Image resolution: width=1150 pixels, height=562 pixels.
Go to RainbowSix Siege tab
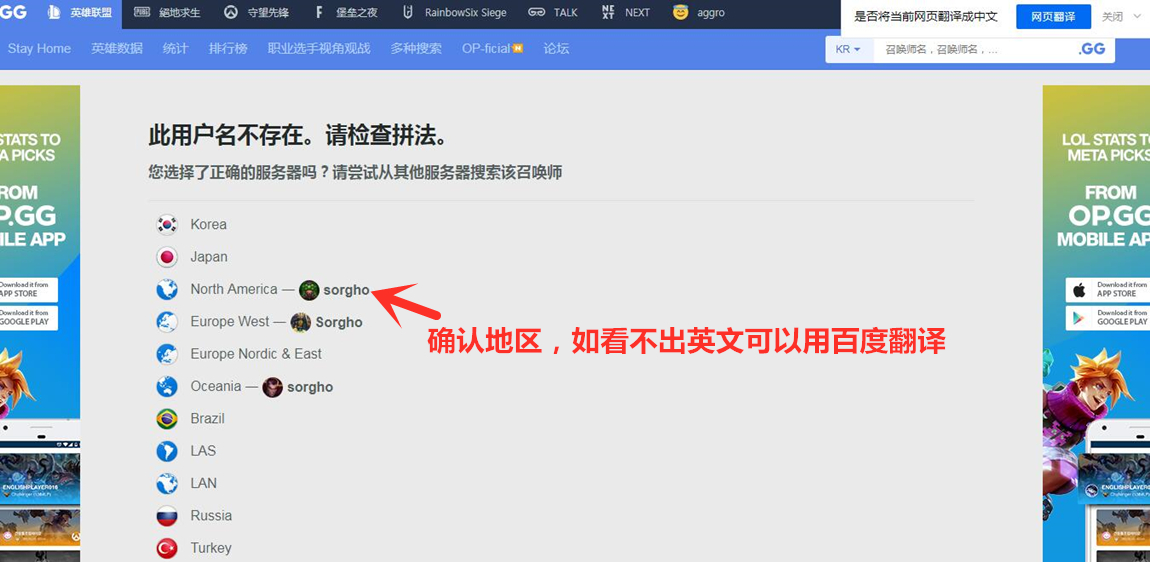pyautogui.click(x=455, y=12)
